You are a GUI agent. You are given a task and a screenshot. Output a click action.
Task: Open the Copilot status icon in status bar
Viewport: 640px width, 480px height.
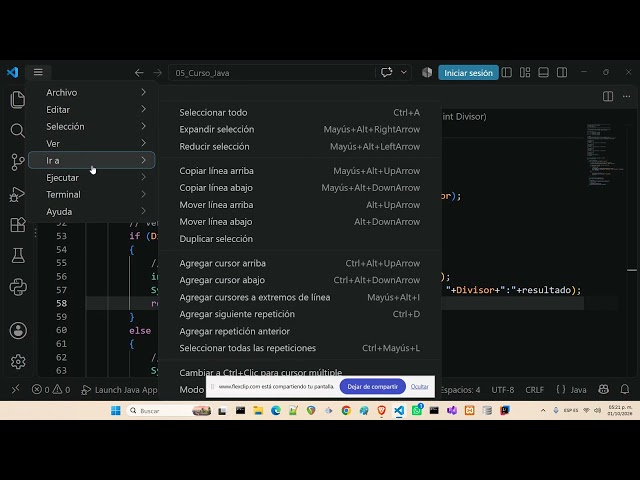tap(603, 389)
